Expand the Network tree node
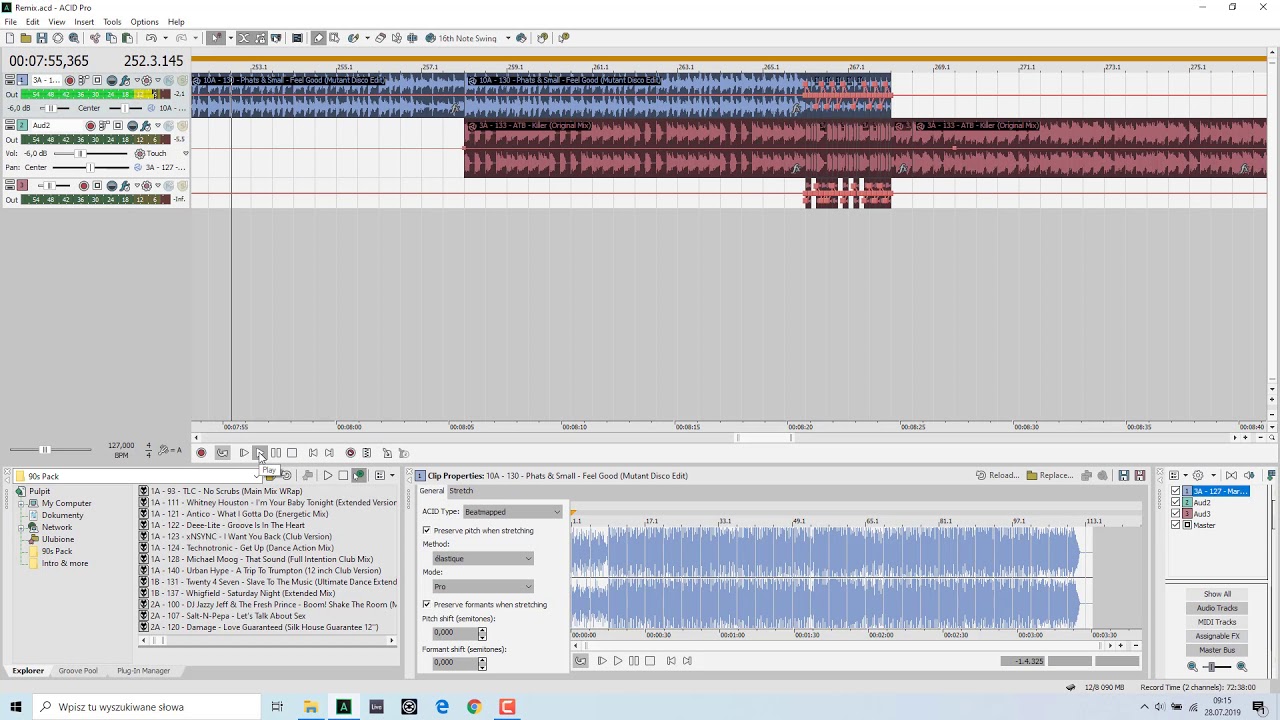Viewport: 1280px width, 720px height. pyautogui.click(x=21, y=527)
